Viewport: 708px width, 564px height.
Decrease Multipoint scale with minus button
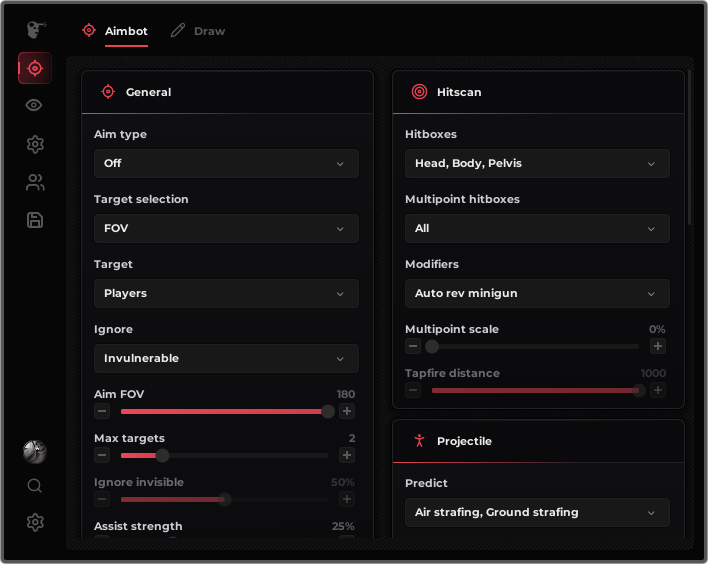point(413,346)
